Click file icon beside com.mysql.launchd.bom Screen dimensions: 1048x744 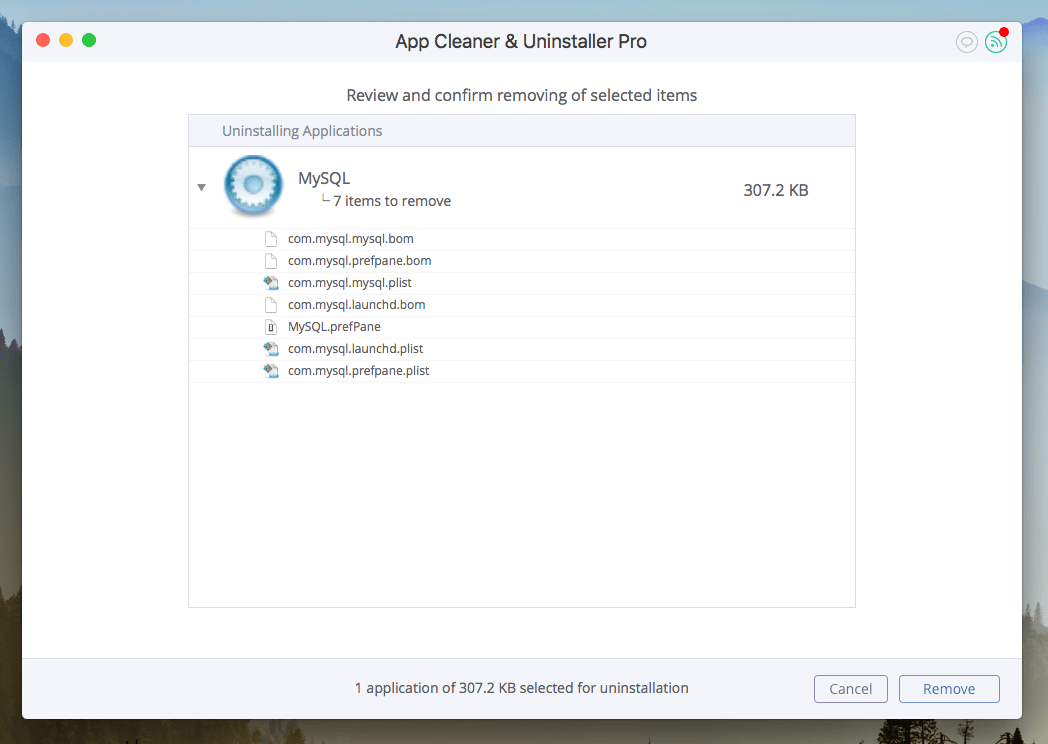coord(271,305)
